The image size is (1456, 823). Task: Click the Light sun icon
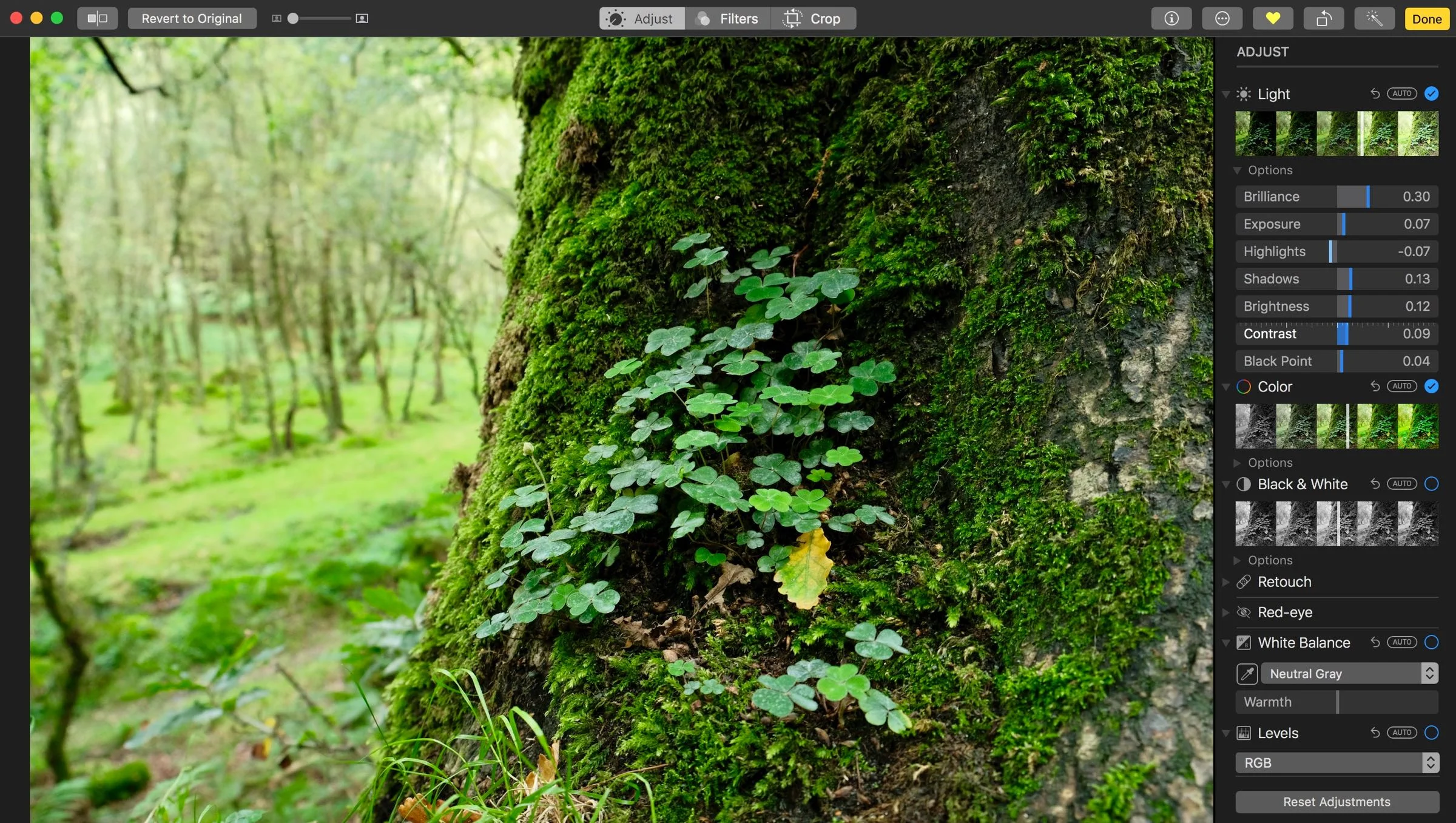[x=1244, y=94]
